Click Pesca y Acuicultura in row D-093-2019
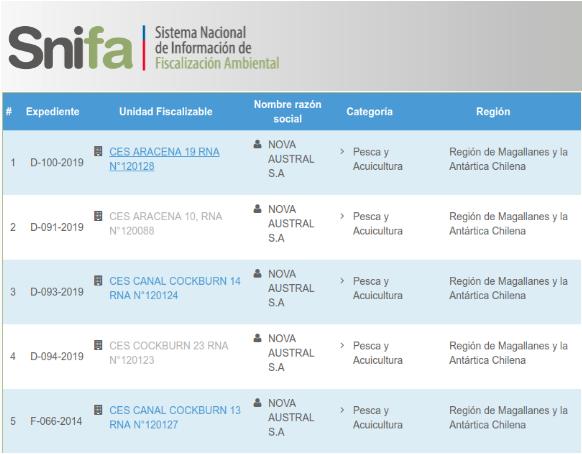The height and width of the screenshot is (454, 582). coord(377,288)
